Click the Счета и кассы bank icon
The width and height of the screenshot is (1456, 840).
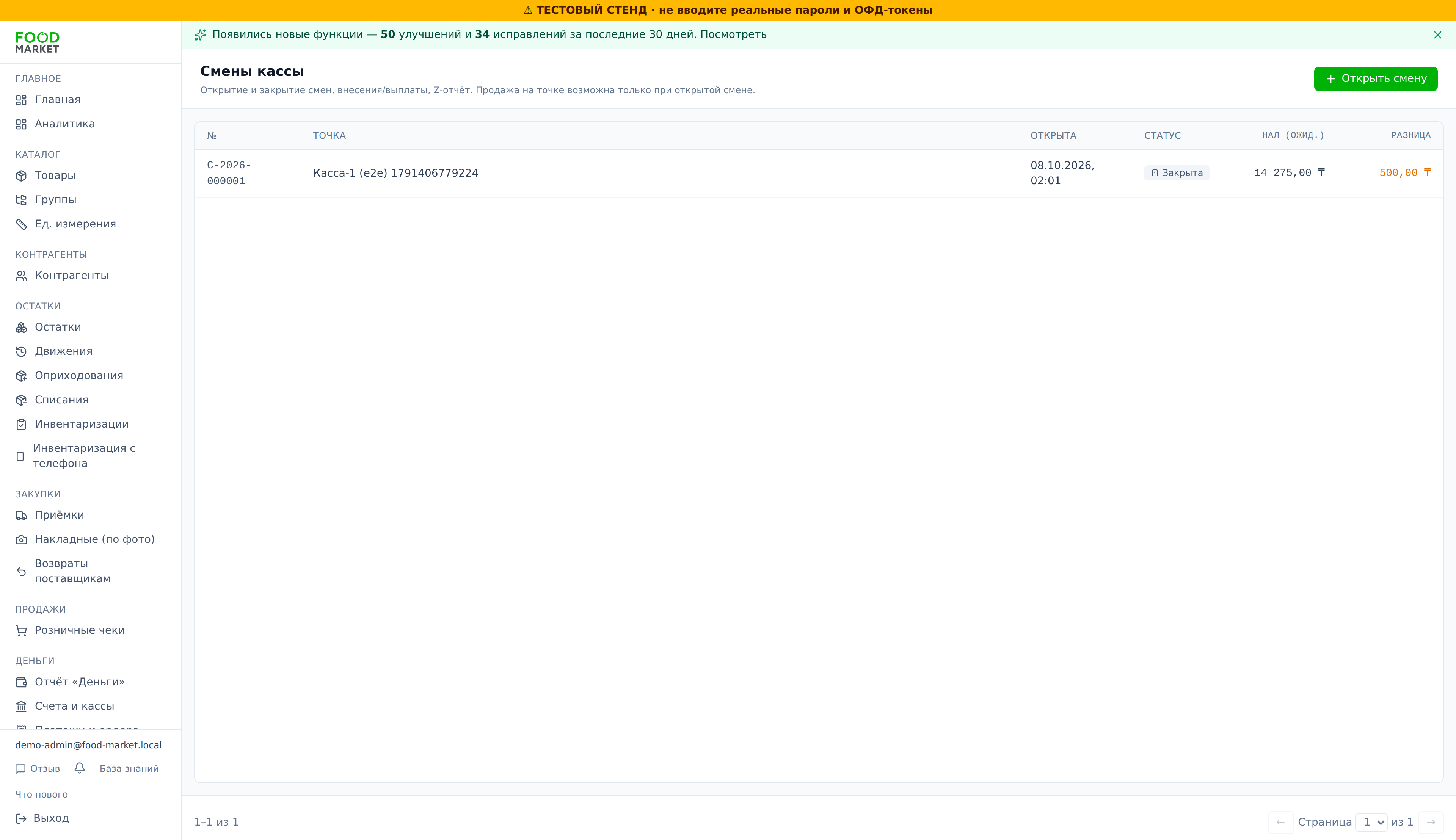[21, 706]
